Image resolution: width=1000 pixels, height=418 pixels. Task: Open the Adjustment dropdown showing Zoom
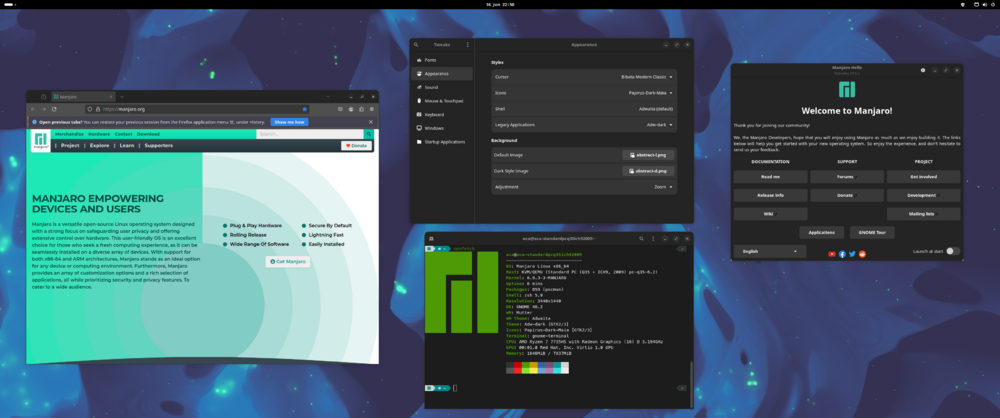coord(663,187)
